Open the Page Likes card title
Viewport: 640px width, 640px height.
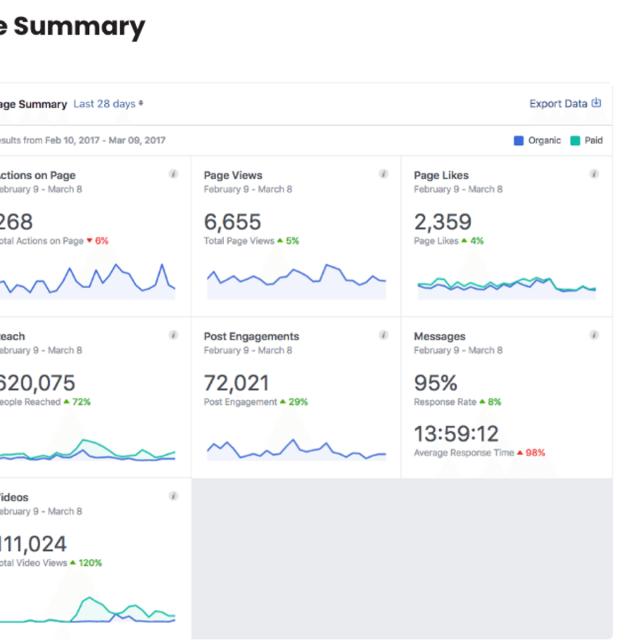pos(441,176)
